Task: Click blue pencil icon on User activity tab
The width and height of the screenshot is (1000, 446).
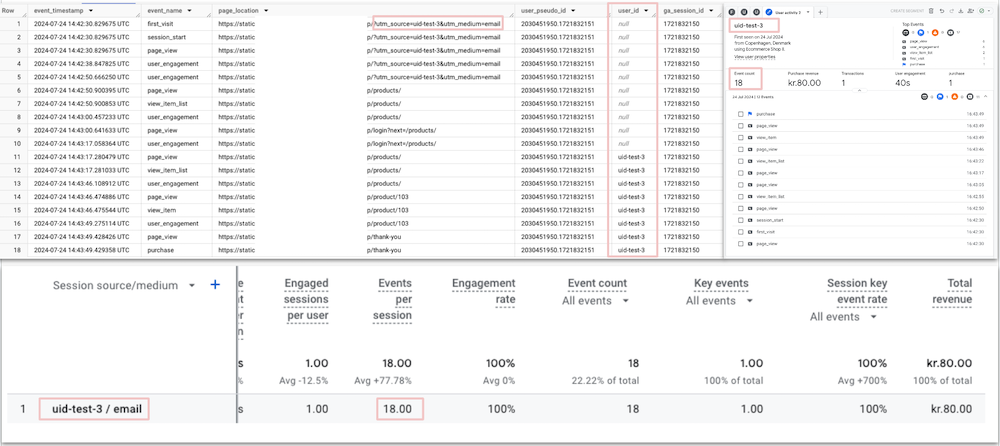Action: tap(769, 12)
